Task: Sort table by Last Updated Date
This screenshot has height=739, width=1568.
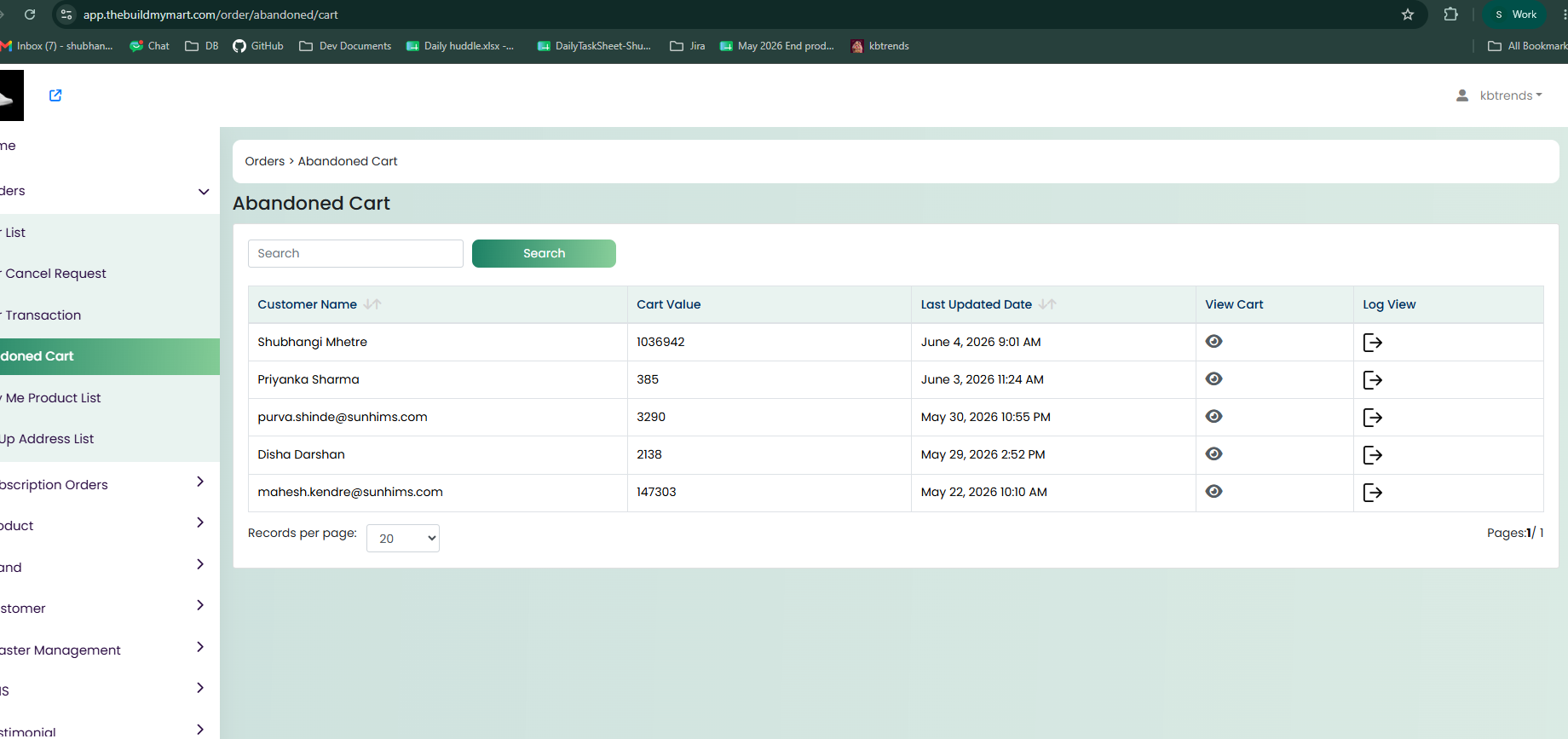Action: tap(1047, 304)
